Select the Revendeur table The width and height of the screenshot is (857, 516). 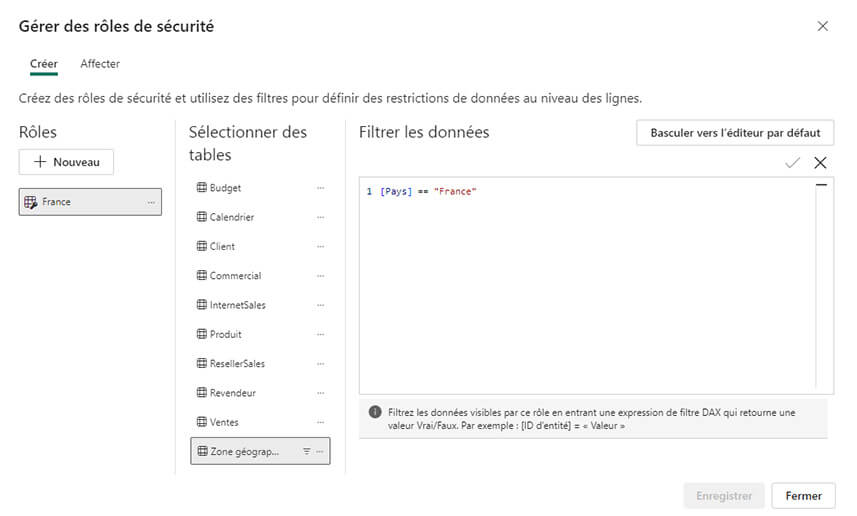pyautogui.click(x=260, y=392)
